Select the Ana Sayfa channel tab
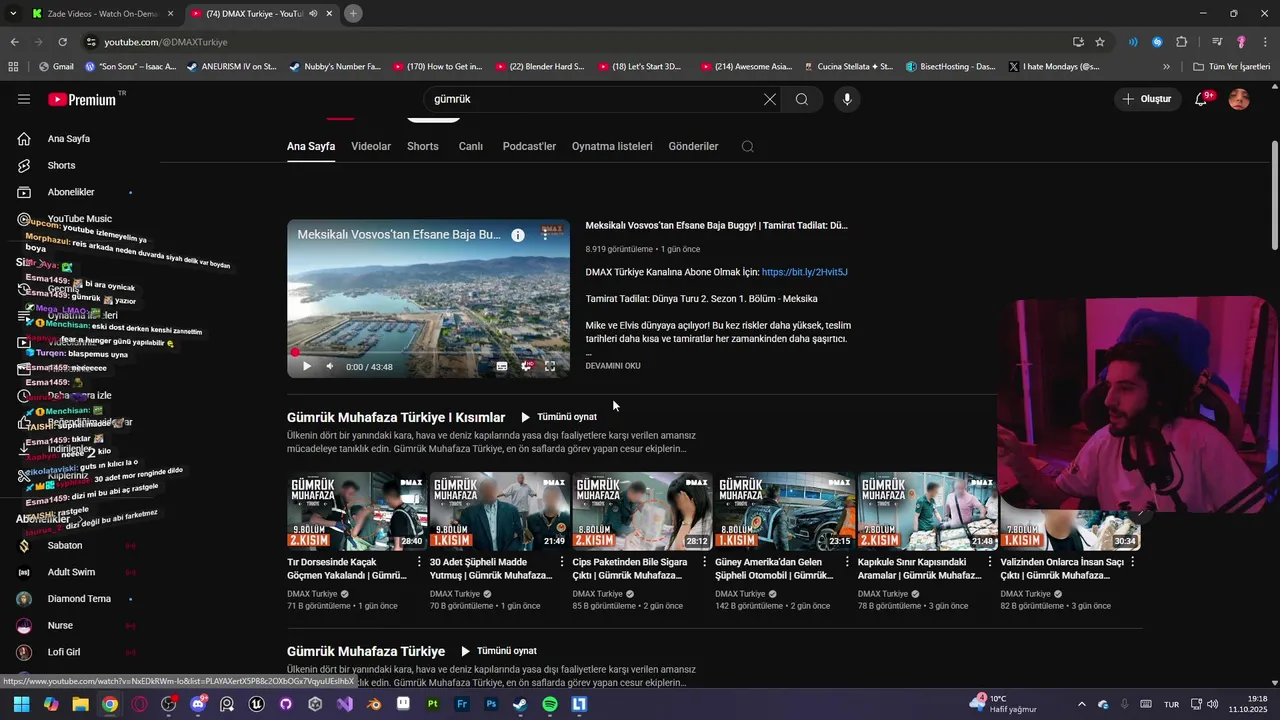This screenshot has width=1280, height=720. 311,146
